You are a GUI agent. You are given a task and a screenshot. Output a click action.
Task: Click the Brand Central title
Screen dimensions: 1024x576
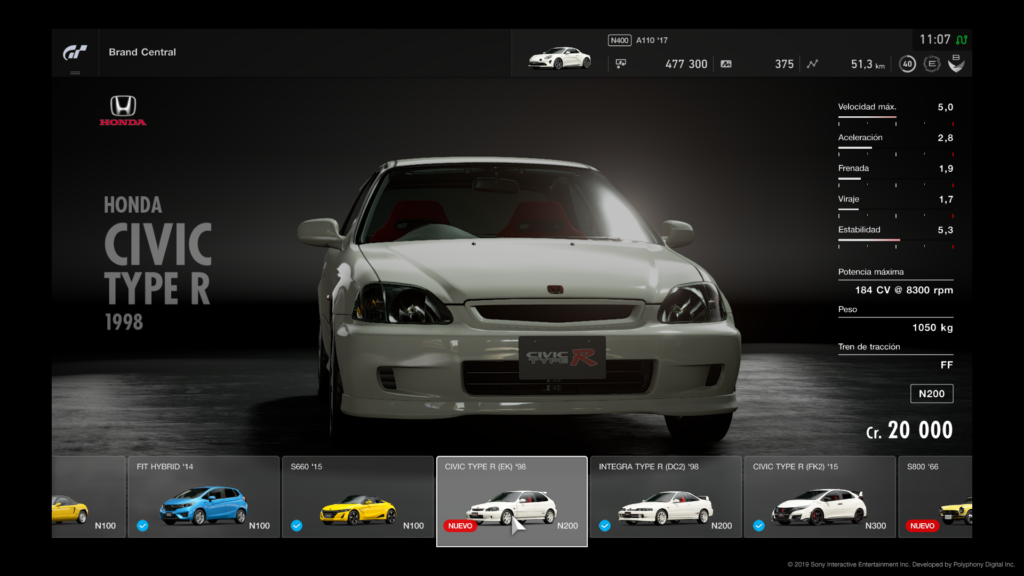142,52
